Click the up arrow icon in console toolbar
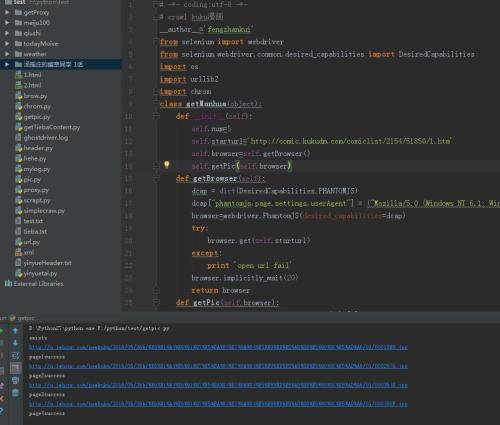 pos(15,330)
